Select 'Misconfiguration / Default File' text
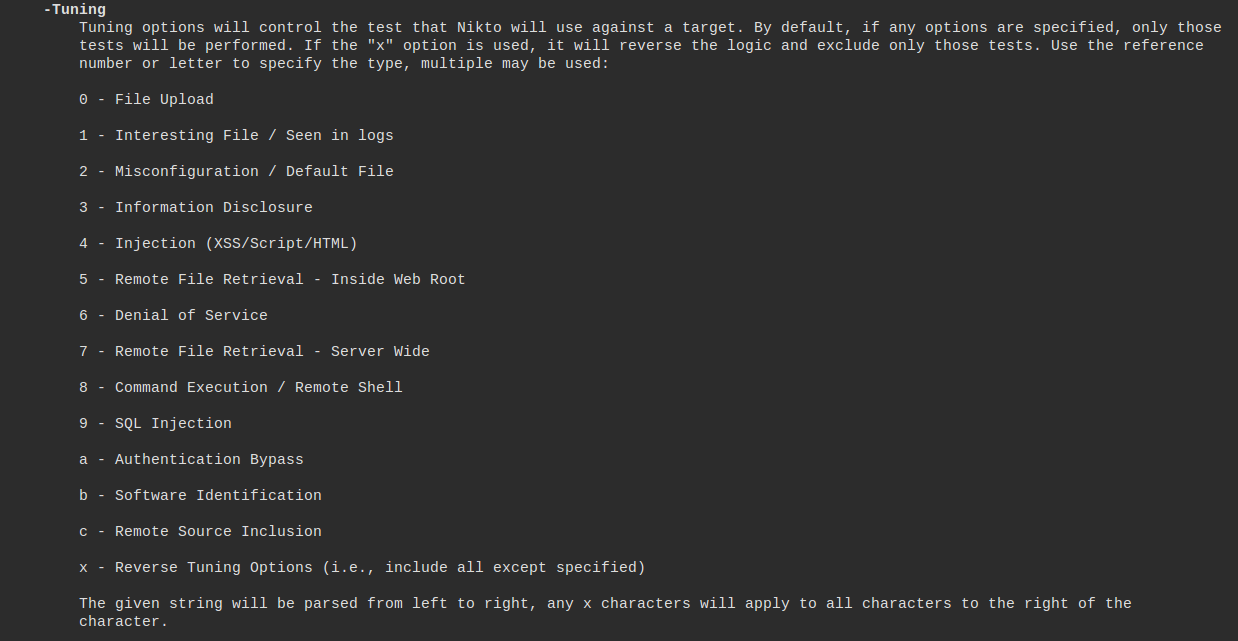This screenshot has width=1238, height=641. click(254, 172)
